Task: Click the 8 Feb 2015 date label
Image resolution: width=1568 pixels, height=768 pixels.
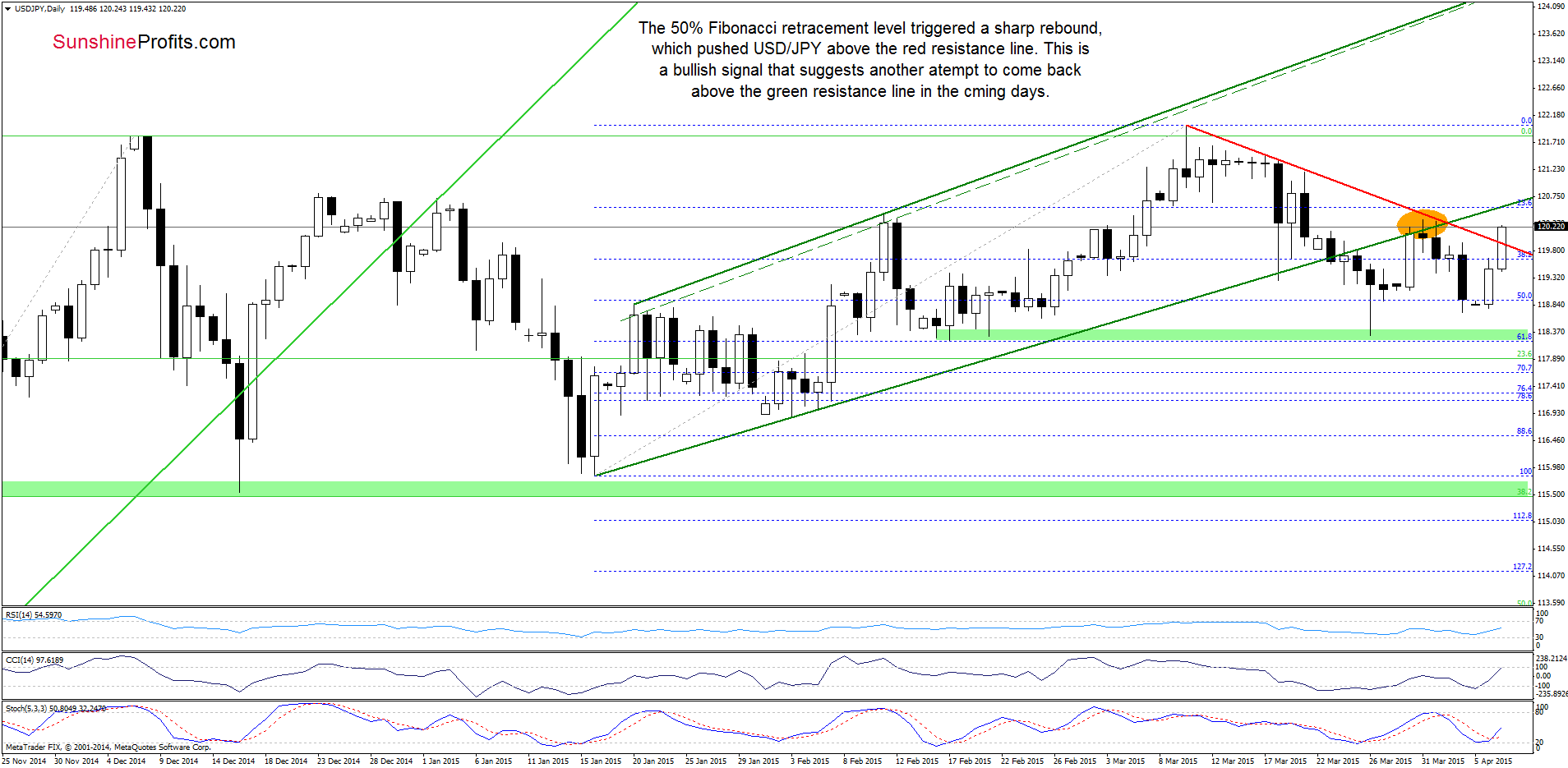Action: pyautogui.click(x=862, y=761)
